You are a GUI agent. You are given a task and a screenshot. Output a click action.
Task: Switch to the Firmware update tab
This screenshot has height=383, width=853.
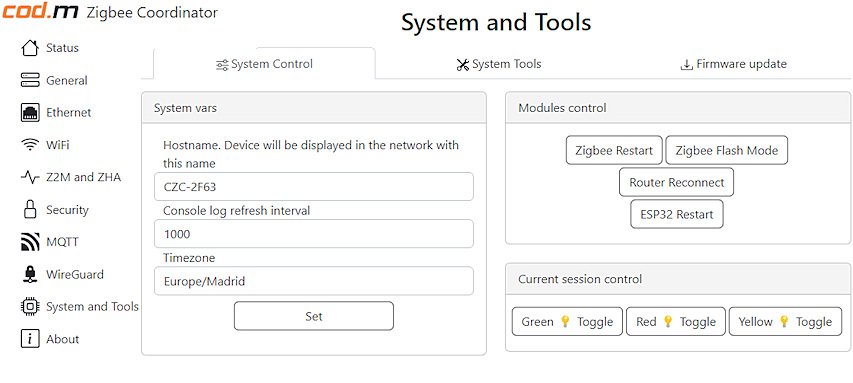[733, 64]
